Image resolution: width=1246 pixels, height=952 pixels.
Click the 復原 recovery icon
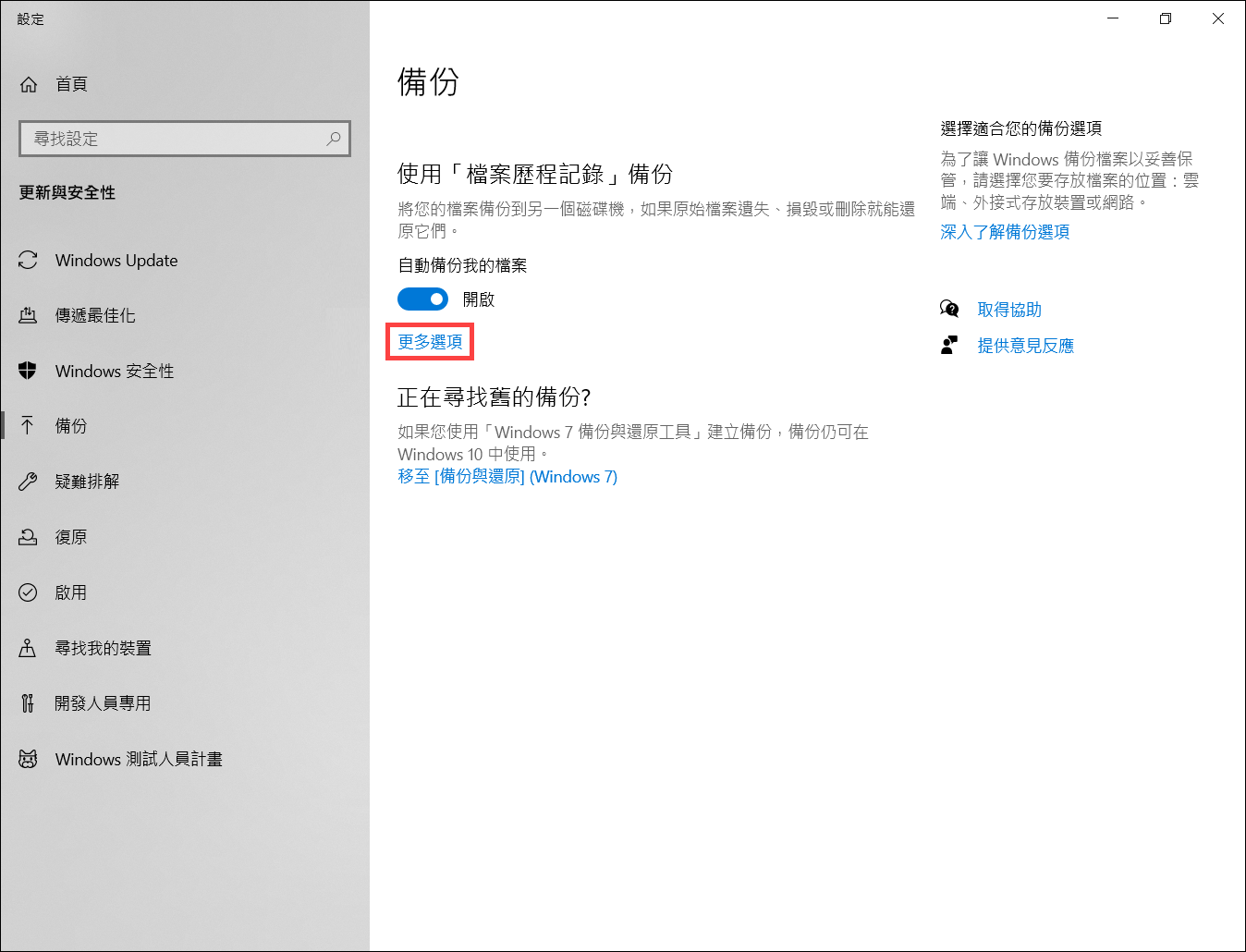28,537
